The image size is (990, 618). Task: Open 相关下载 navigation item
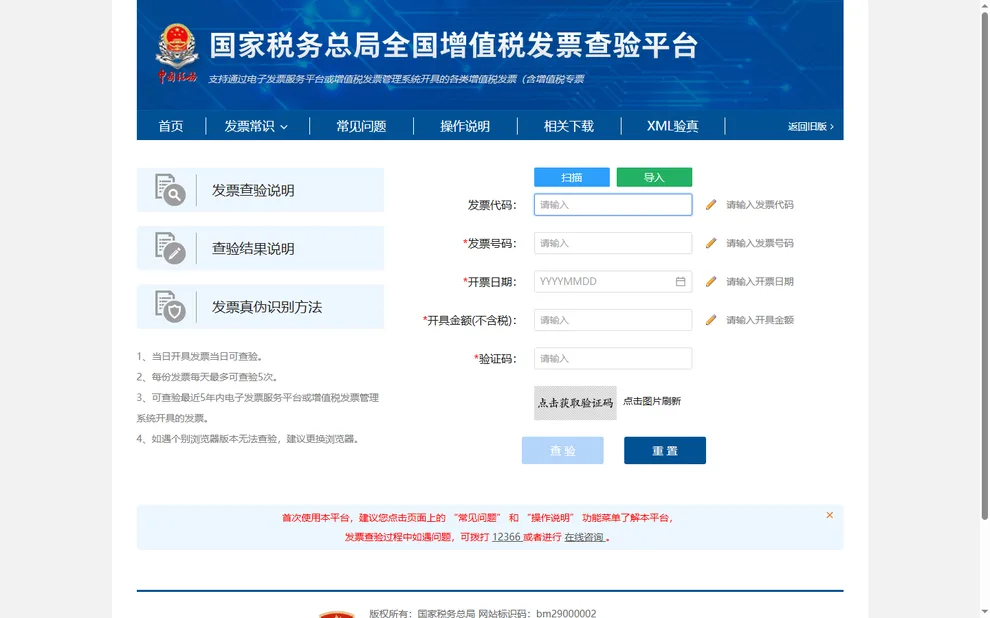(x=569, y=126)
